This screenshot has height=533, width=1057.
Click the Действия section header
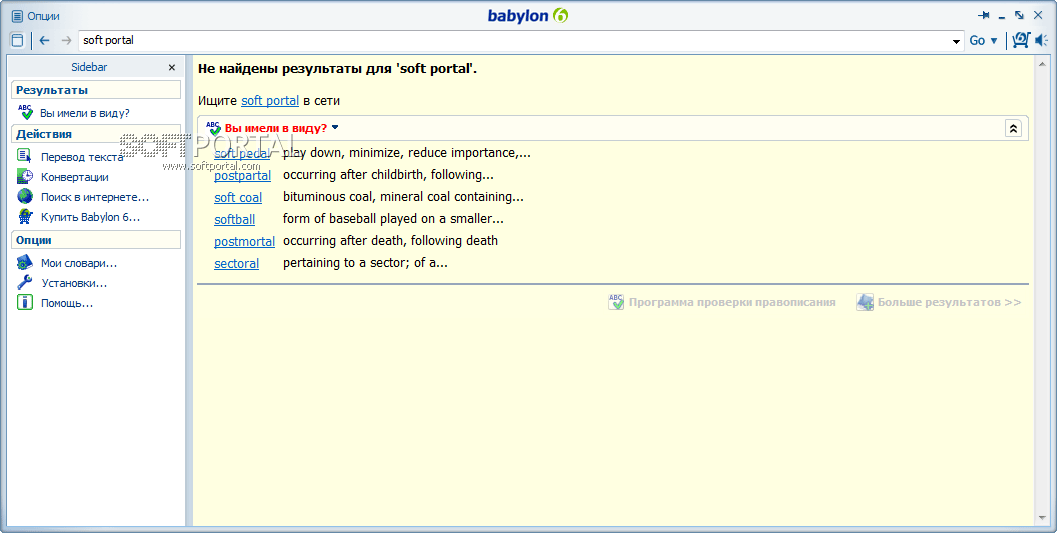pyautogui.click(x=96, y=133)
